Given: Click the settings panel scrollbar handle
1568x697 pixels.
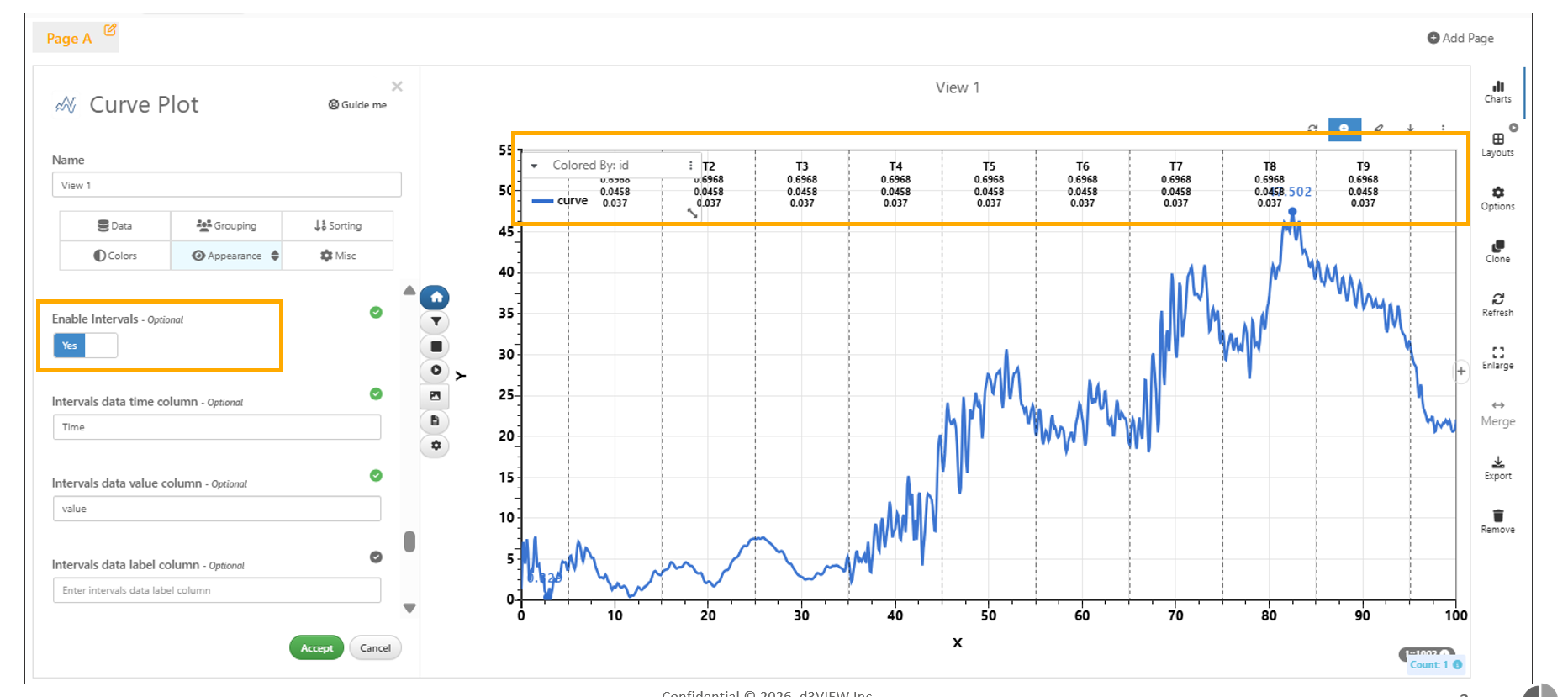Looking at the screenshot, I should [x=409, y=541].
